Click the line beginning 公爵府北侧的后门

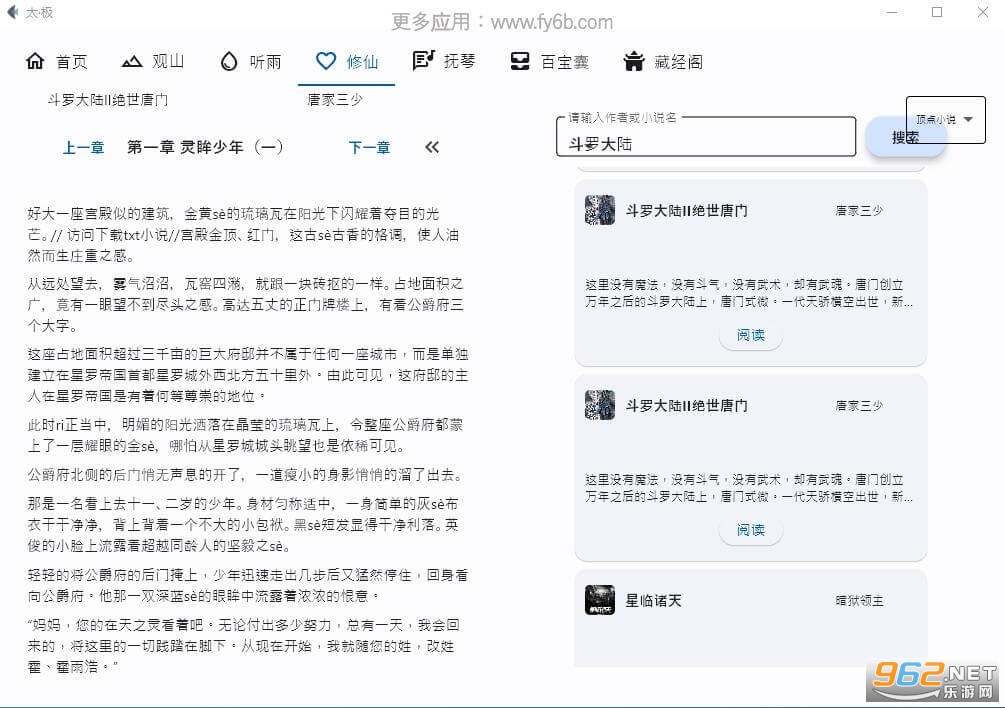[245, 475]
